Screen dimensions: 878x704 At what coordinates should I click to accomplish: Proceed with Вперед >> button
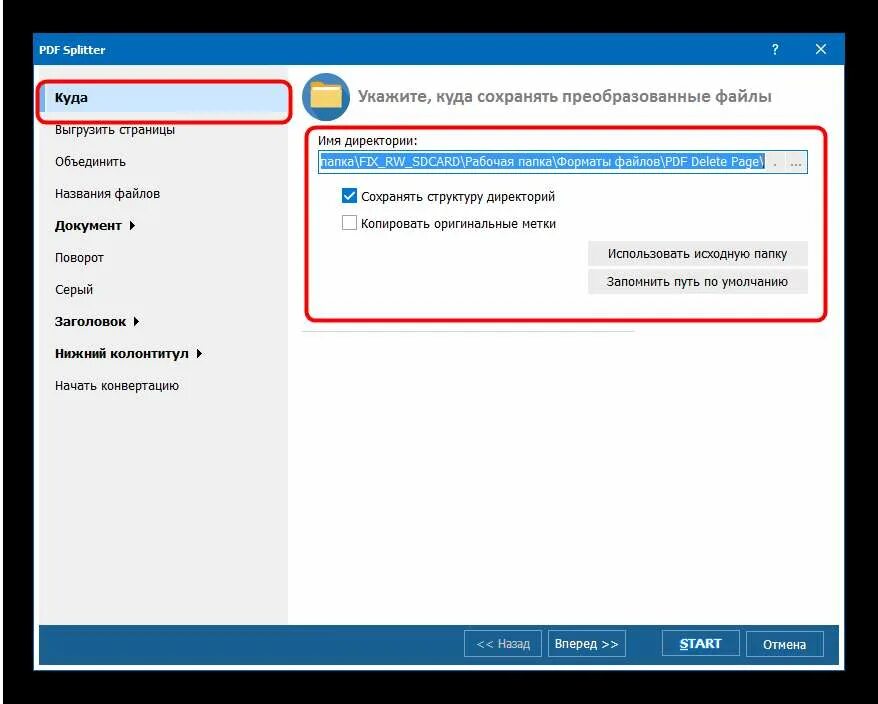coord(586,644)
